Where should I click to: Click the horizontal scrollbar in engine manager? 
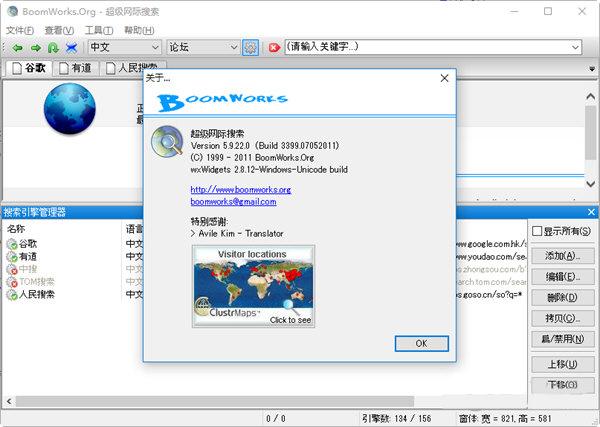point(214,401)
